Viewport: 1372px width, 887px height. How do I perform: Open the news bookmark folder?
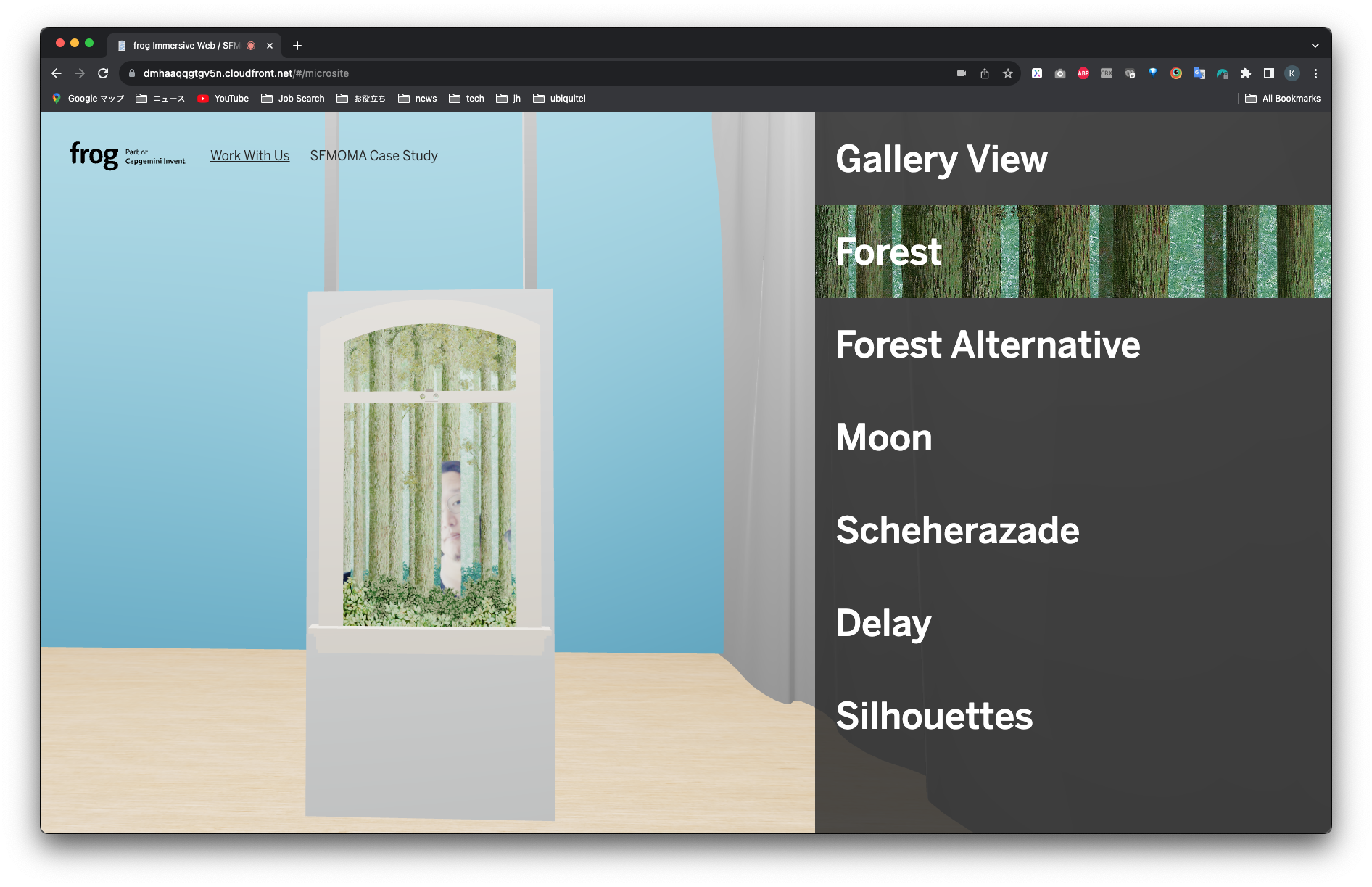(418, 99)
